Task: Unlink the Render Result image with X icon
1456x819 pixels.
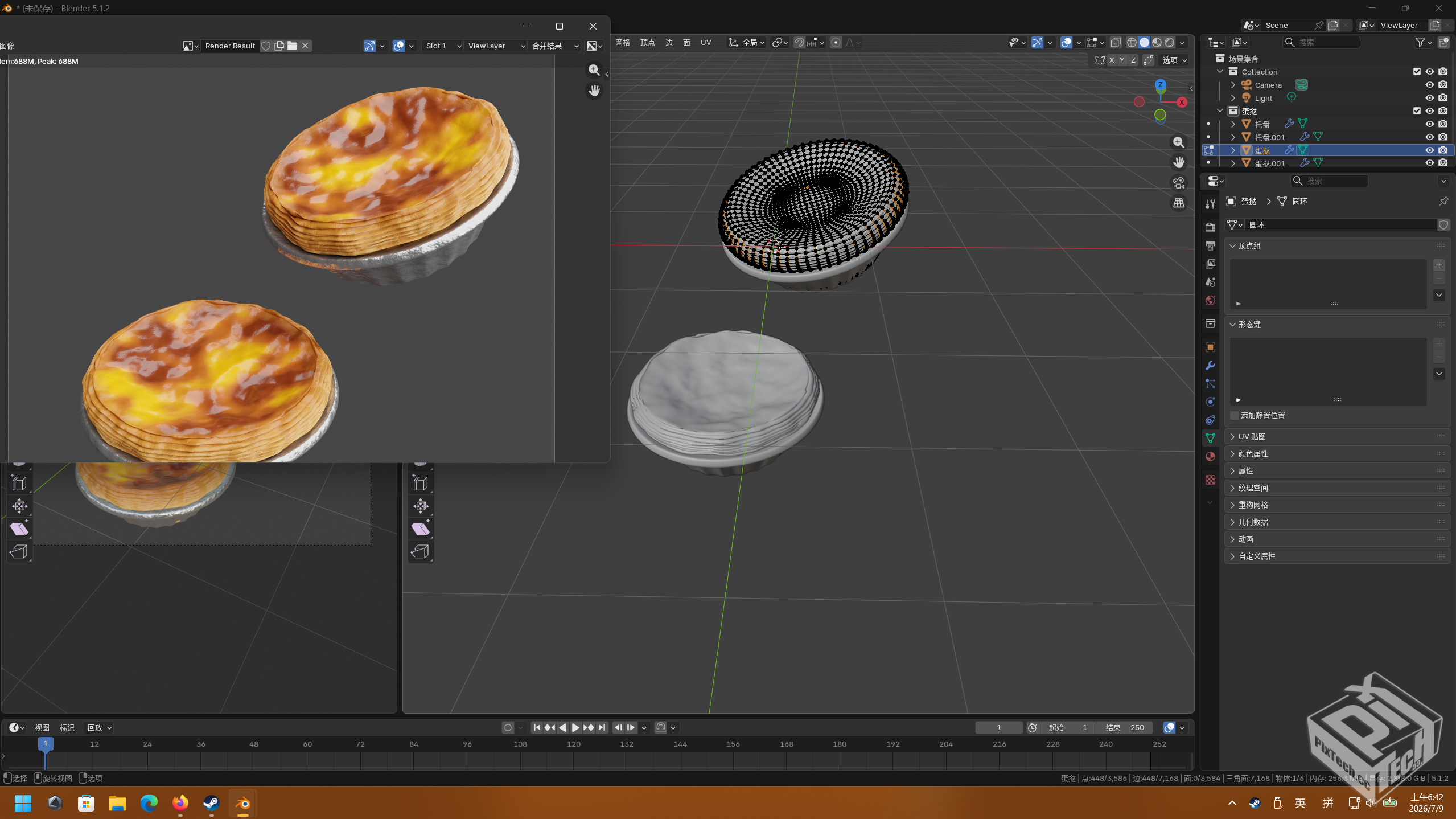Action: pos(305,46)
